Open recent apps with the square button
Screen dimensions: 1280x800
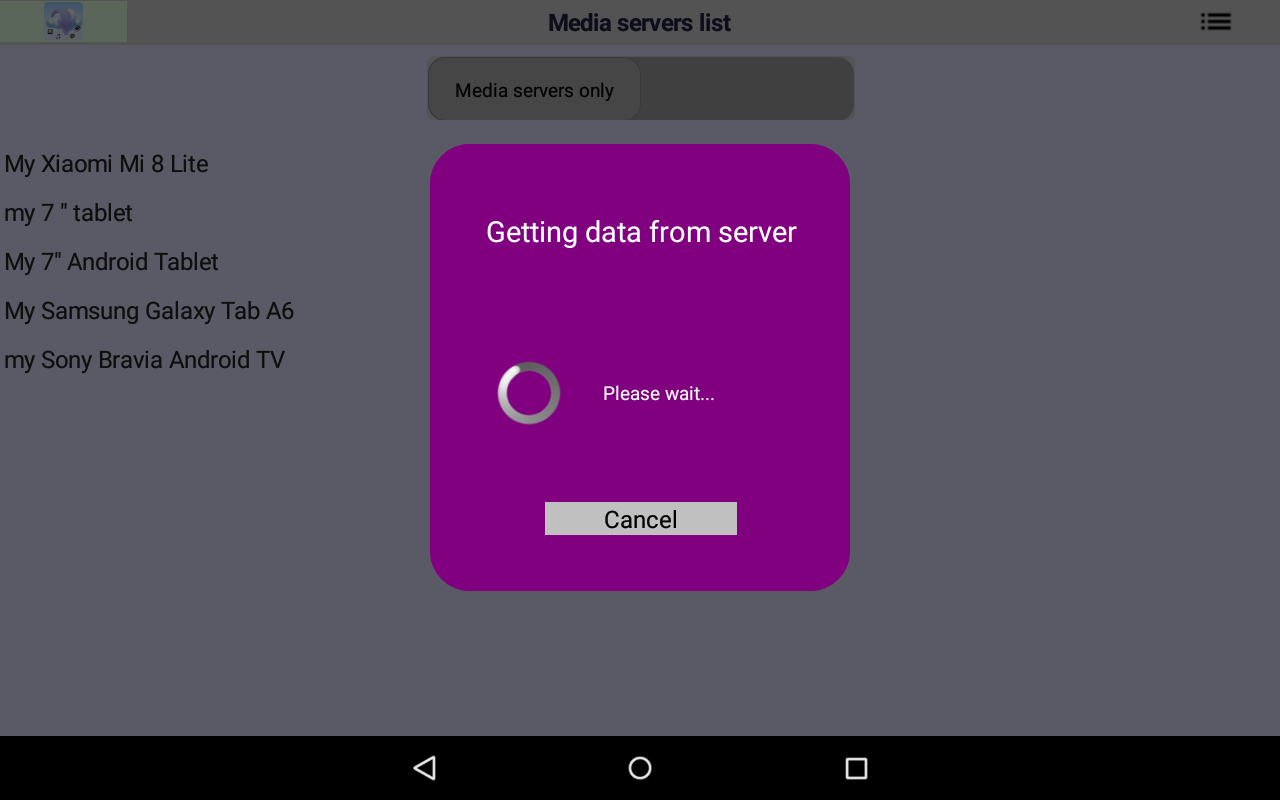[x=856, y=768]
